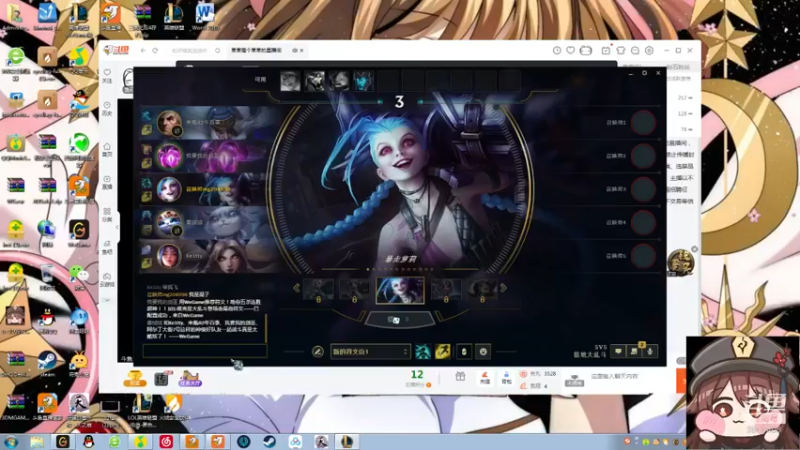Open QQ penguin in the taskbar

(89, 442)
